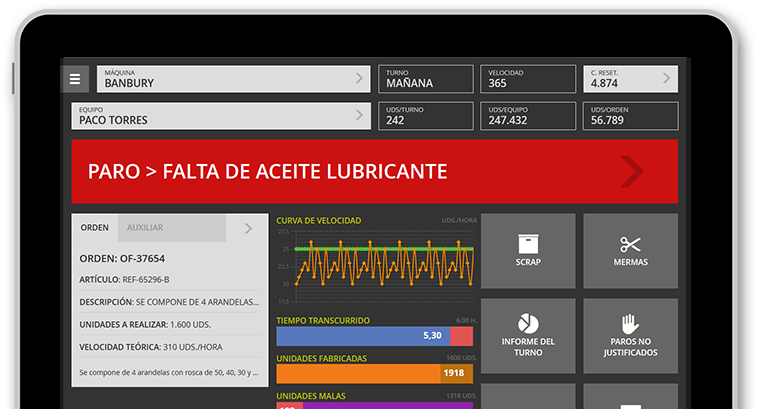Click the arrow on the red Paro banner
This screenshot has width=757, height=409.
point(632,171)
